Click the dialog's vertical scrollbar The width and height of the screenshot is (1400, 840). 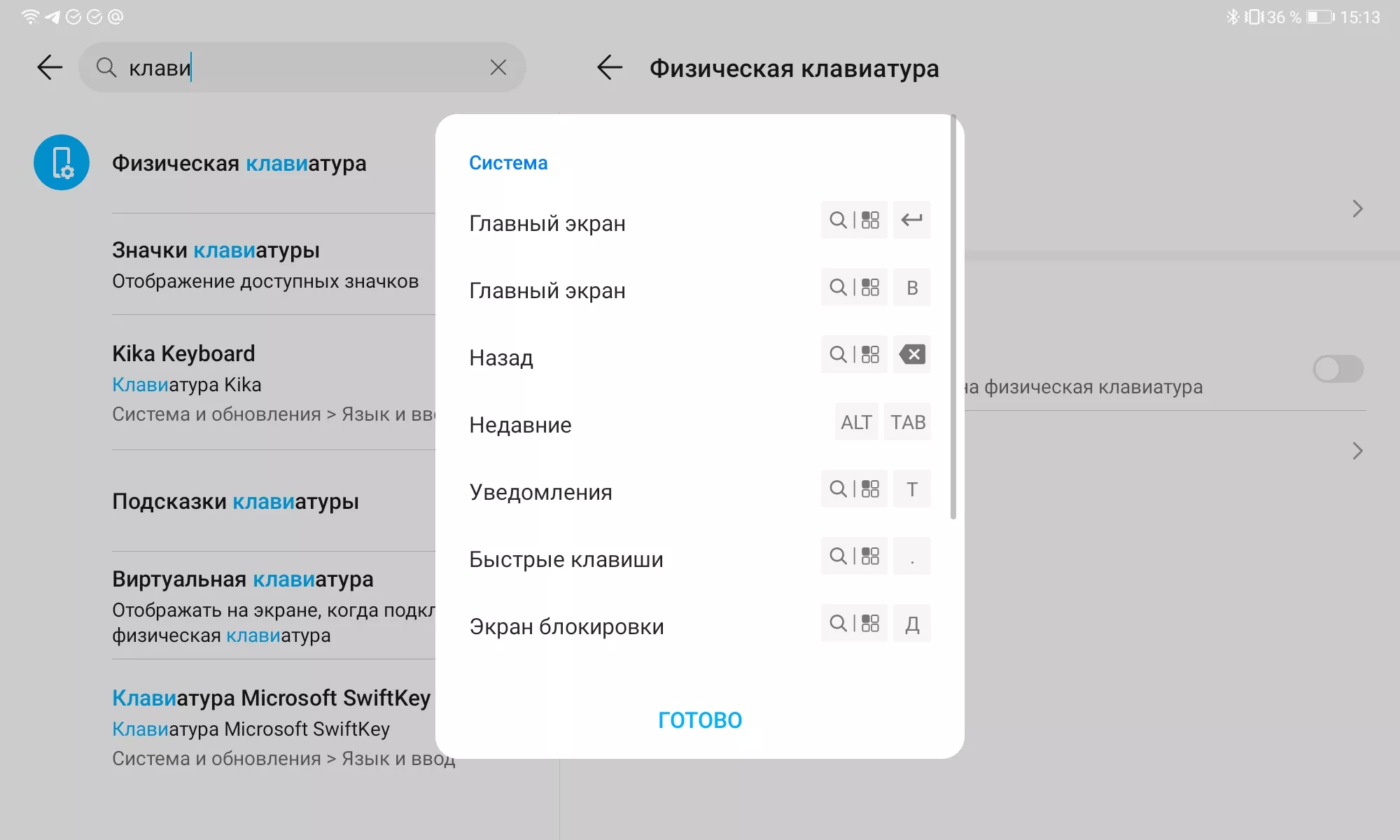pos(953,316)
